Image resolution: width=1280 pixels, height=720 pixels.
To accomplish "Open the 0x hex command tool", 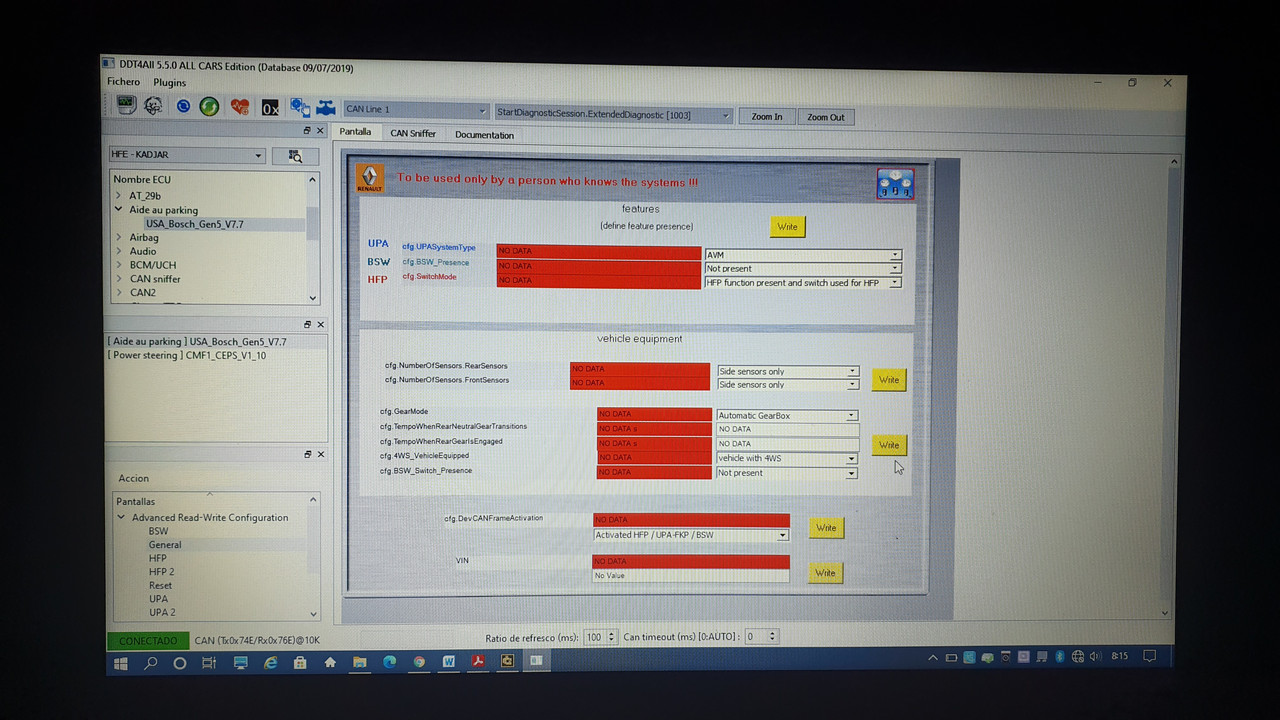I will pyautogui.click(x=270, y=108).
